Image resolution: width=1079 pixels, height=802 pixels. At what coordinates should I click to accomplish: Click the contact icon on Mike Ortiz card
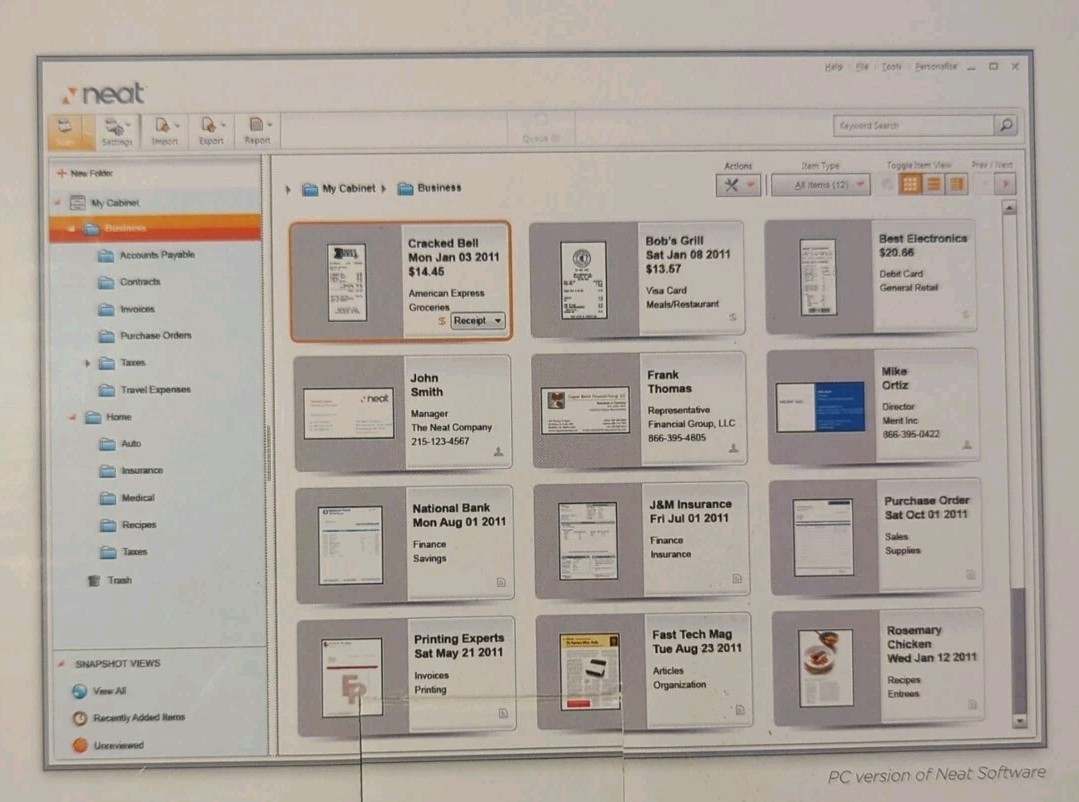pos(967,445)
